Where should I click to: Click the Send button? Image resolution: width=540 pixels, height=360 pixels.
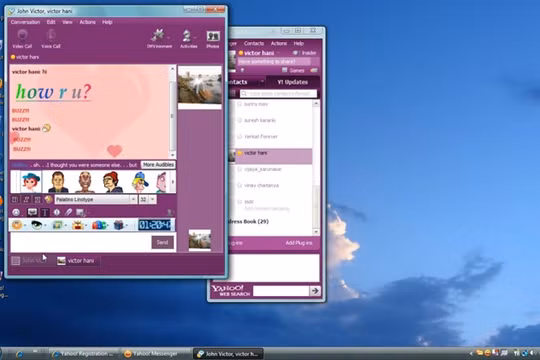click(162, 242)
